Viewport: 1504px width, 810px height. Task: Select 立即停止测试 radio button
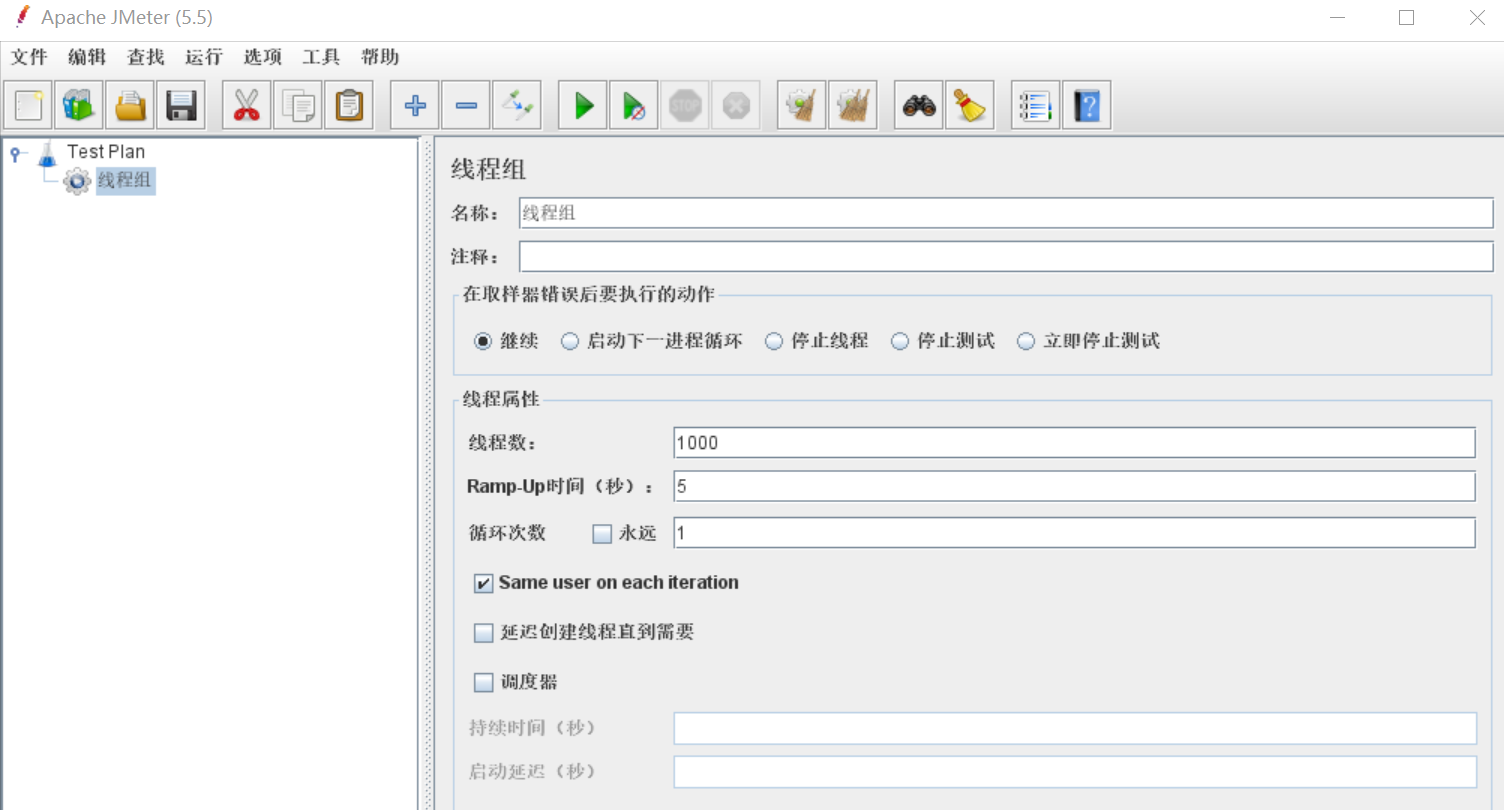click(x=1026, y=341)
